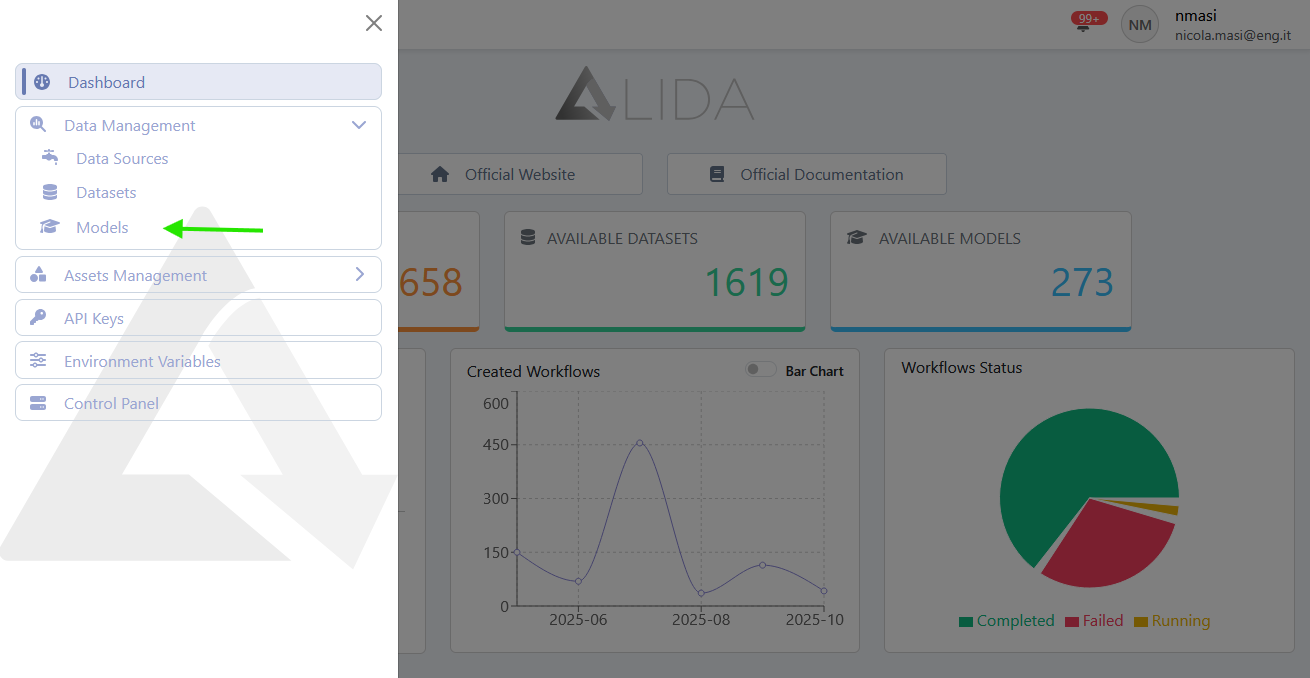Click the AVAILABLE MODELS card heading
The height and width of the screenshot is (678, 1310).
tap(950, 238)
